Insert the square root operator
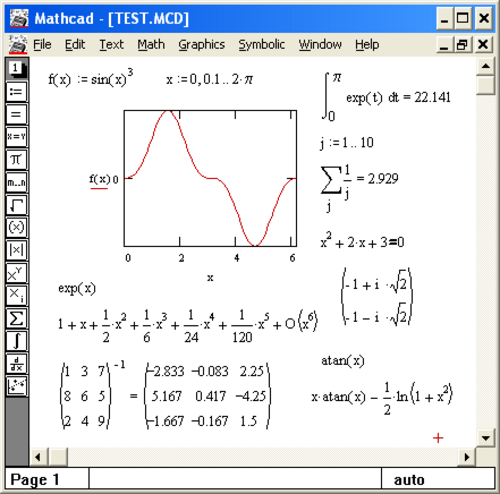The width and height of the screenshot is (500, 494). [x=16, y=205]
